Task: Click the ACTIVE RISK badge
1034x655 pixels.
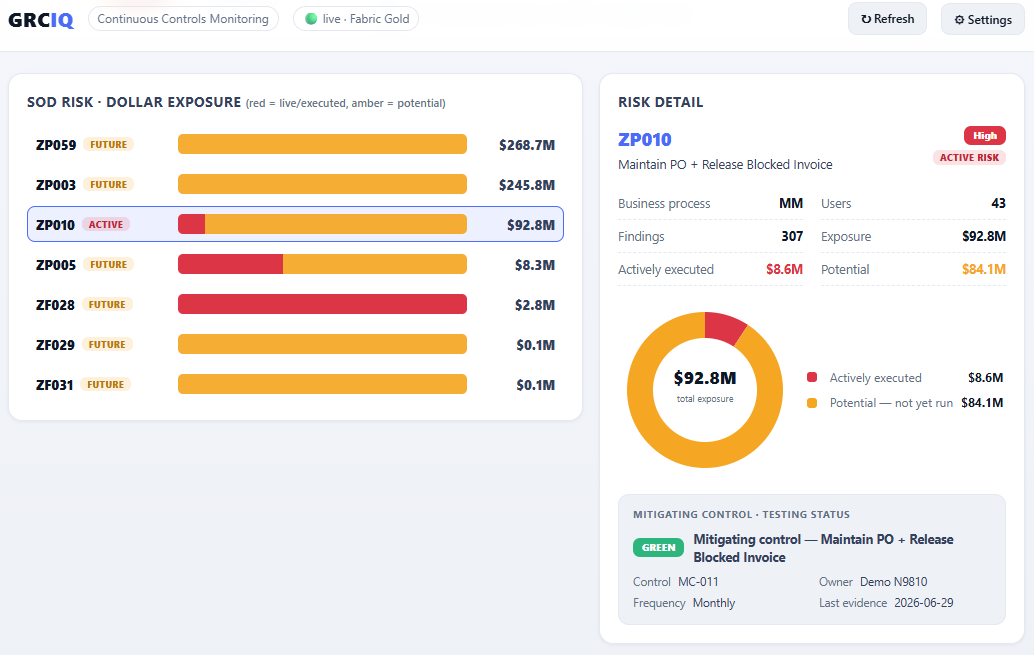Action: click(969, 158)
